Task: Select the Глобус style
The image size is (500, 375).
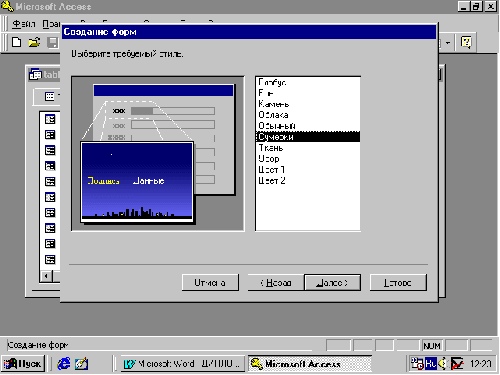Action: (308, 82)
